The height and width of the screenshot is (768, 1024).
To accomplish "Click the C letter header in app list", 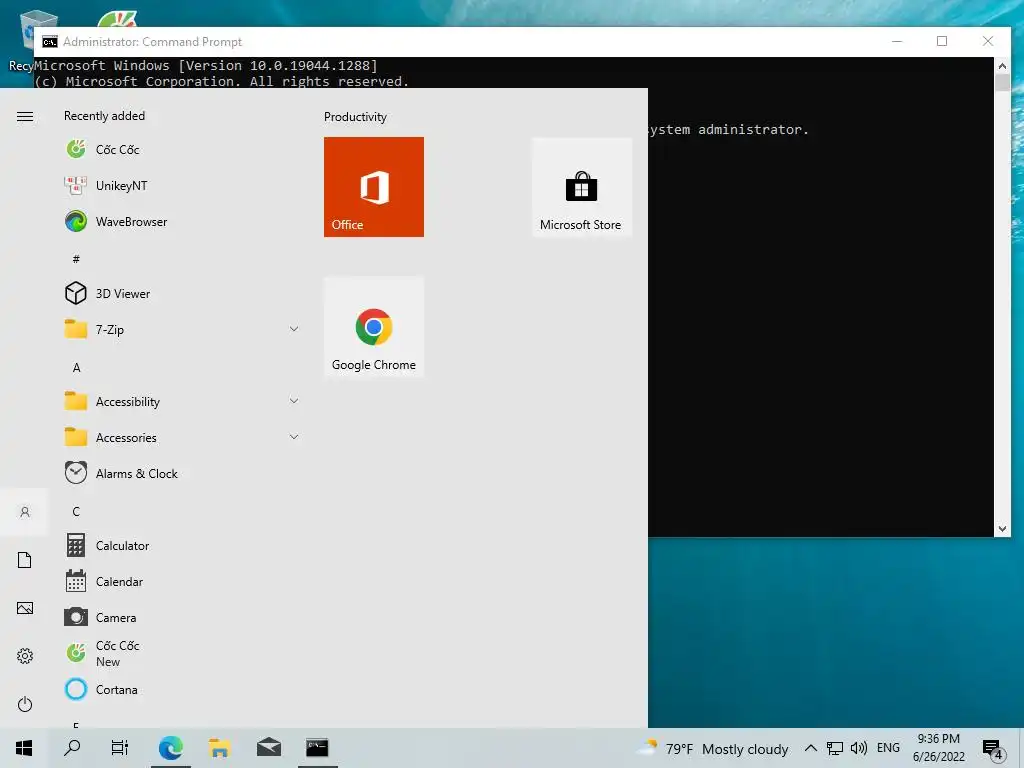I will pos(76,511).
